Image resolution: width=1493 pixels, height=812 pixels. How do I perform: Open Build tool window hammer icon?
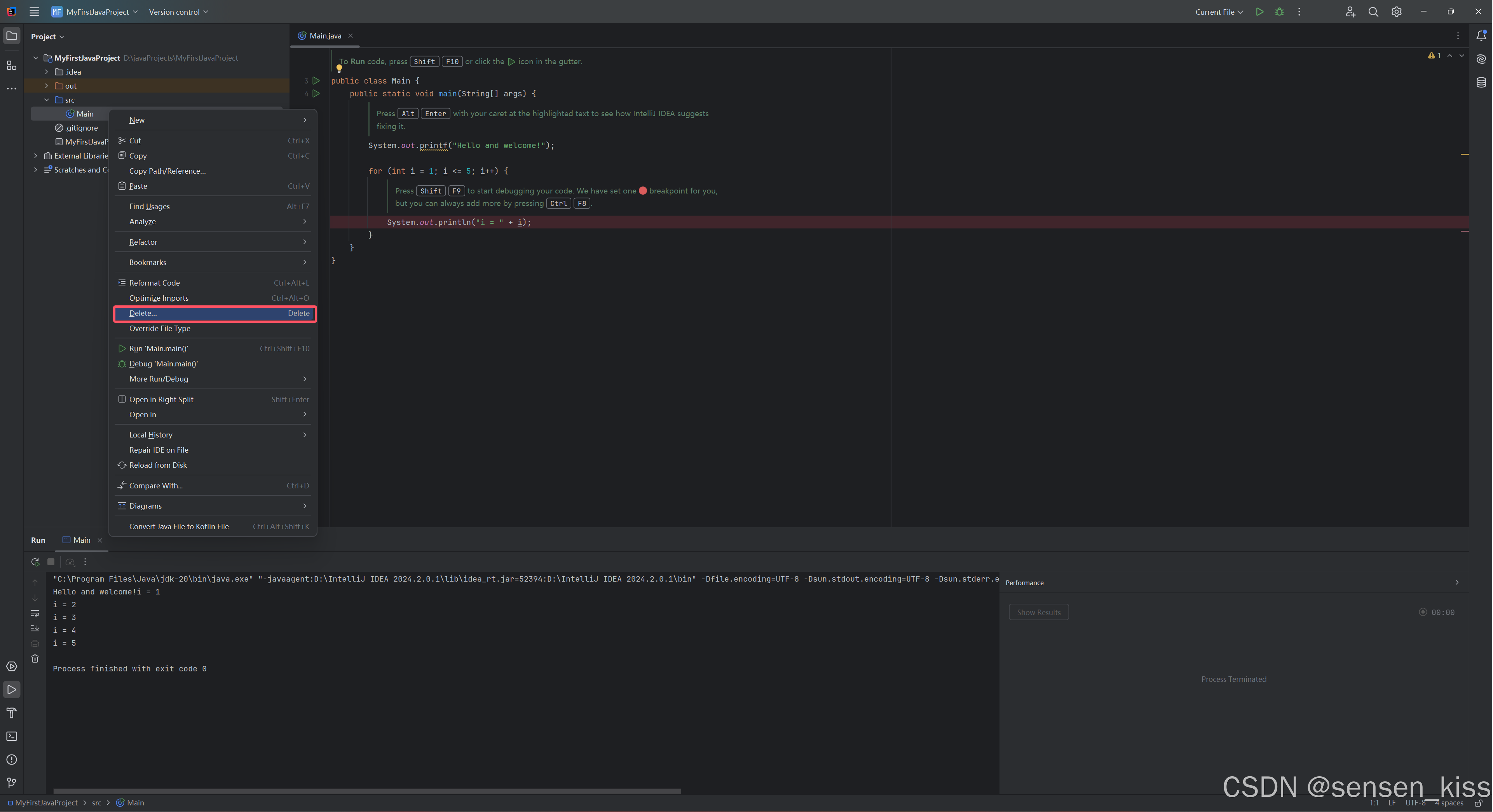coord(12,713)
